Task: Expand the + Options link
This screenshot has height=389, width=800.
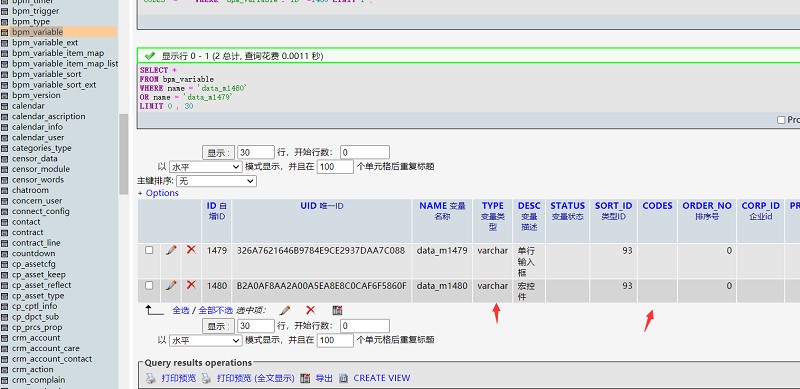Action: tap(158, 193)
